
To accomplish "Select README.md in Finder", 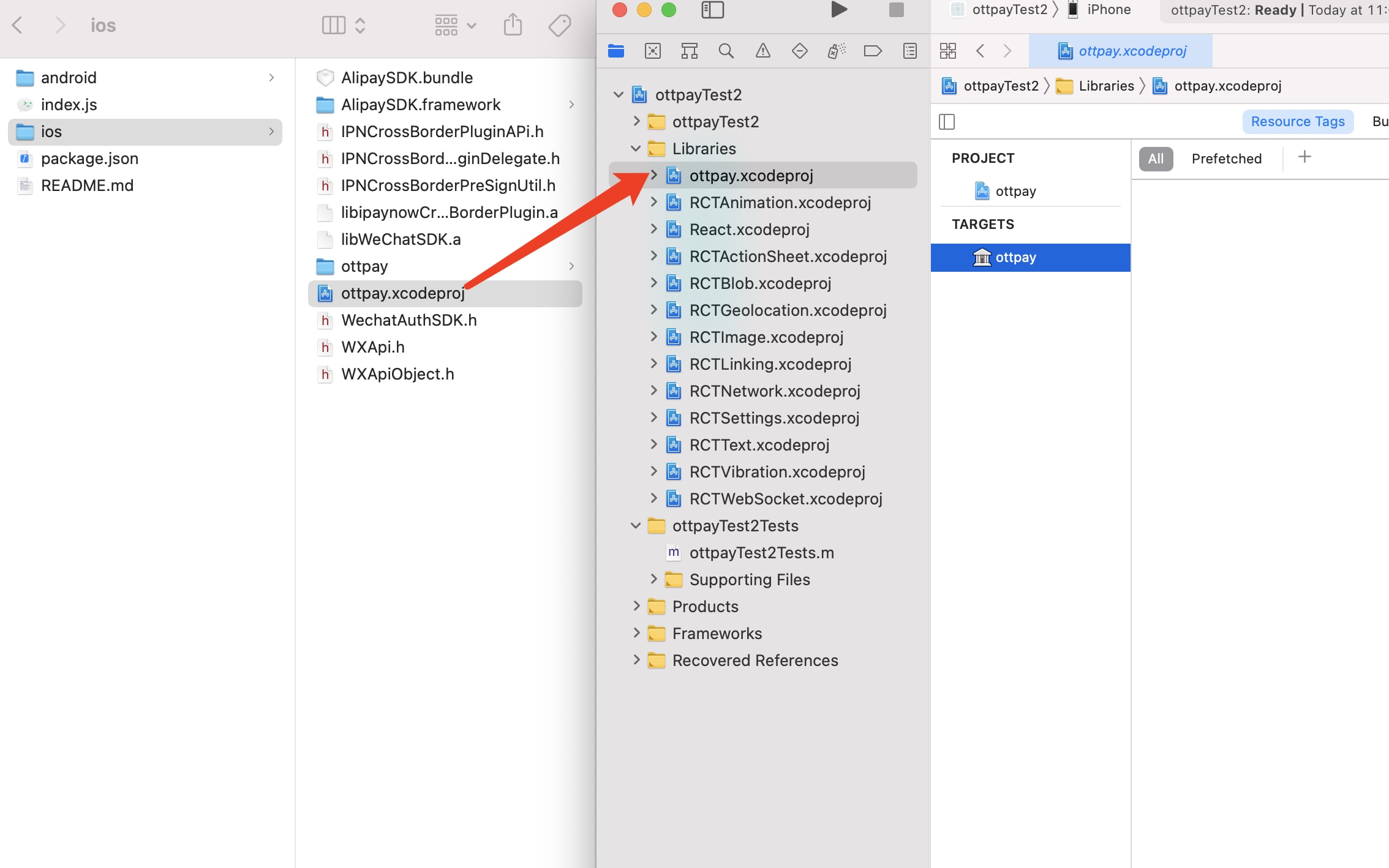I will pos(145,185).
